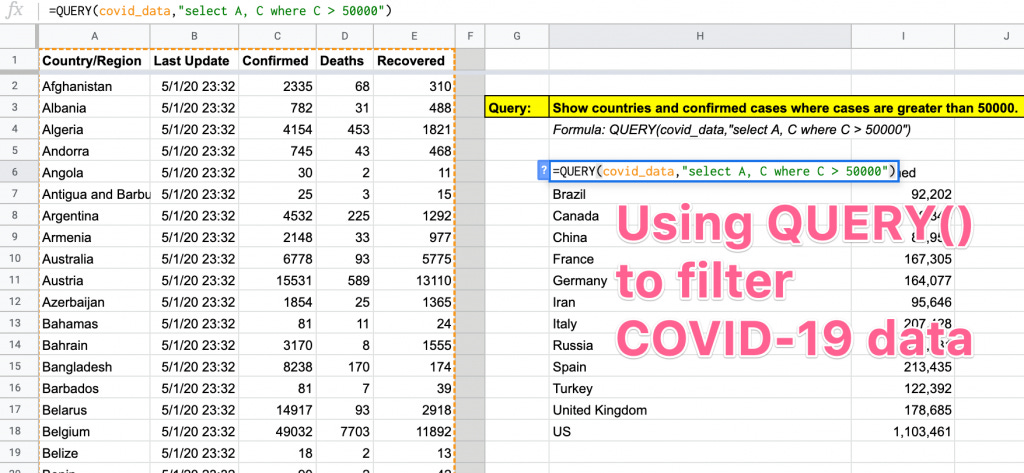Click the yellow Query: label cell
The height and width of the screenshot is (473, 1024).
click(x=517, y=108)
